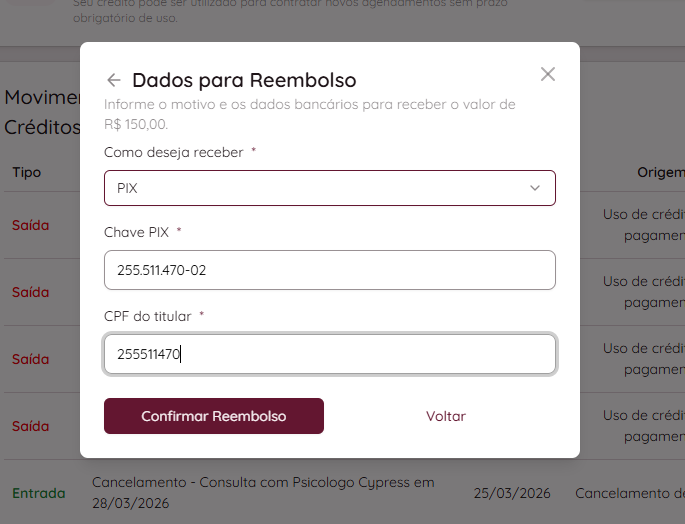
Task: Select the last Saída row label
Action: pyautogui.click(x=31, y=426)
